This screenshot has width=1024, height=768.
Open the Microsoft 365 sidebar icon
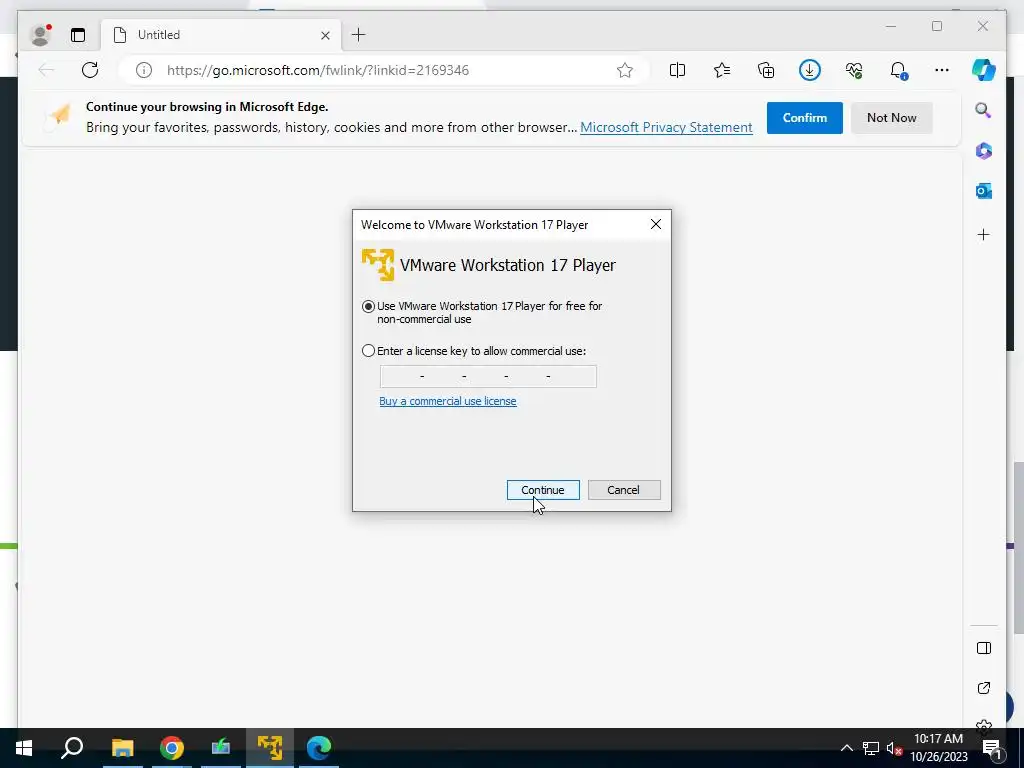pyautogui.click(x=984, y=151)
